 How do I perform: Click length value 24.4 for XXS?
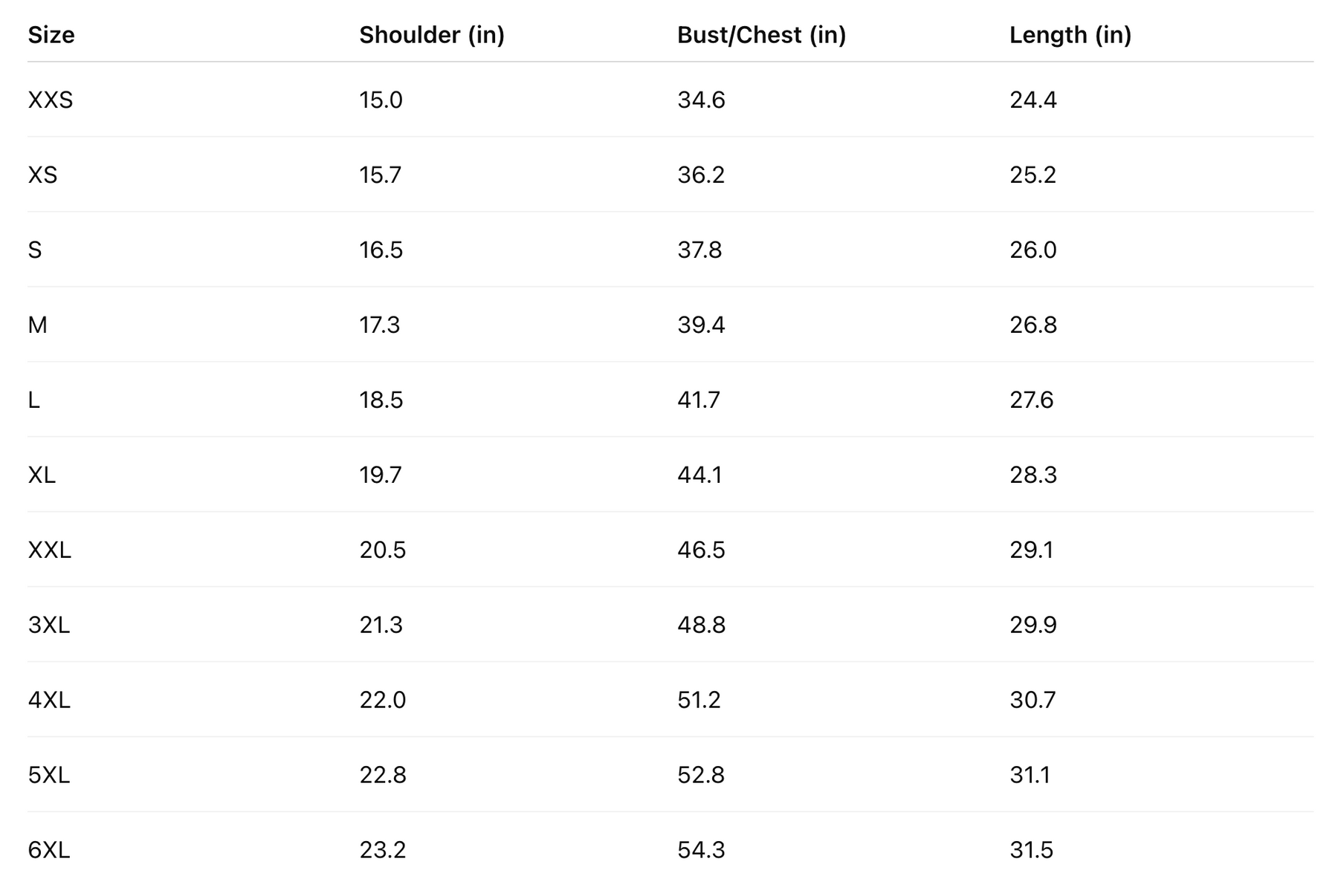pyautogui.click(x=1032, y=100)
